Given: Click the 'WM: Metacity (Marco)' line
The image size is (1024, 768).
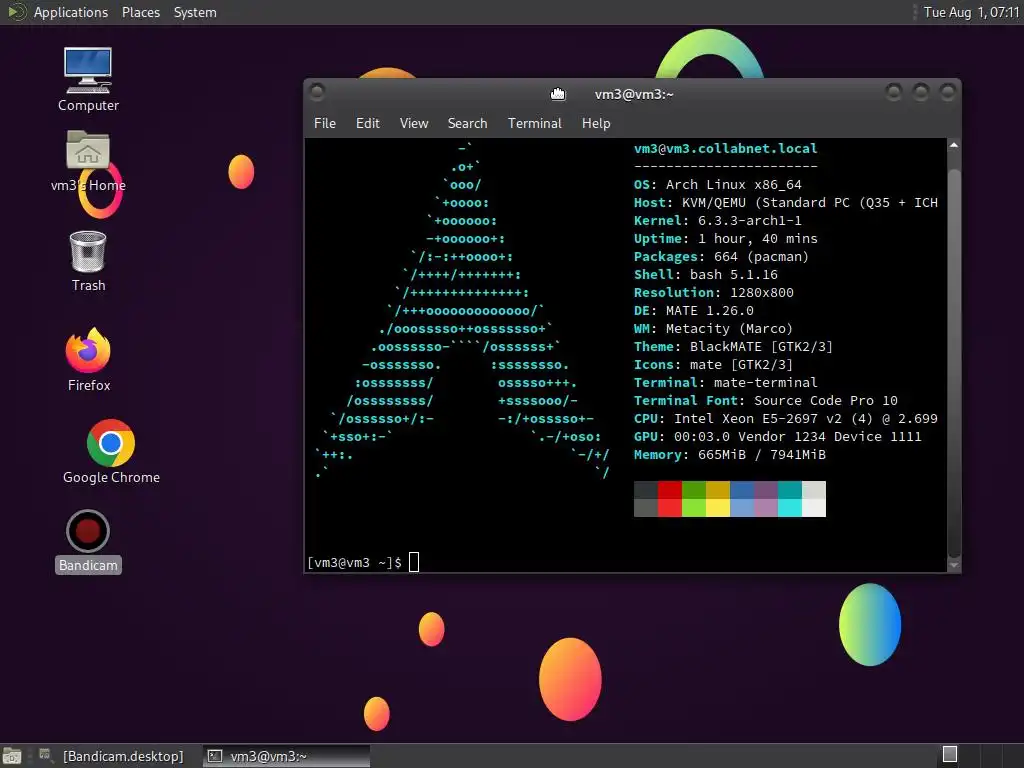Looking at the screenshot, I should pyautogui.click(x=713, y=328).
